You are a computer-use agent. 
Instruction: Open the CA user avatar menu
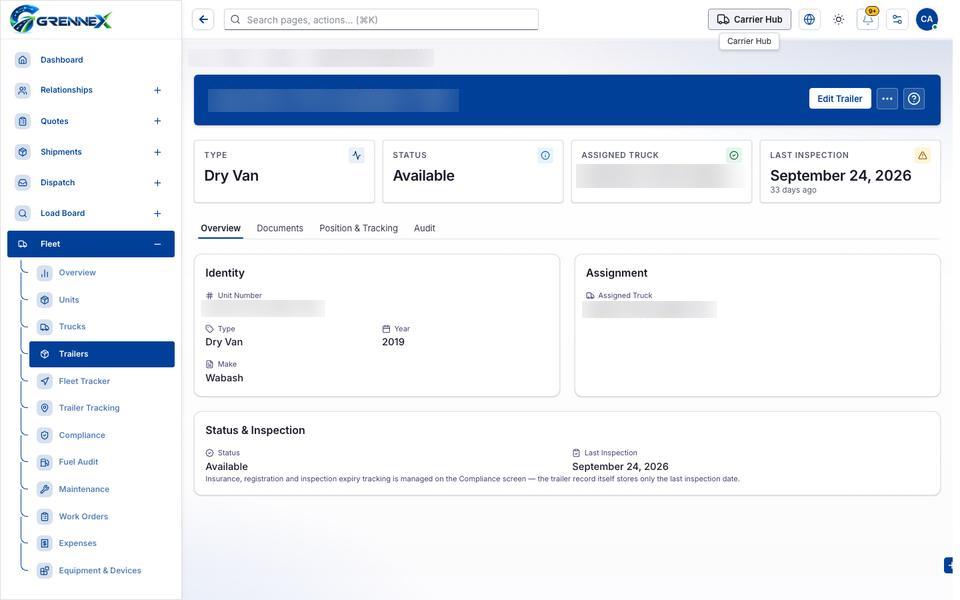pos(927,20)
